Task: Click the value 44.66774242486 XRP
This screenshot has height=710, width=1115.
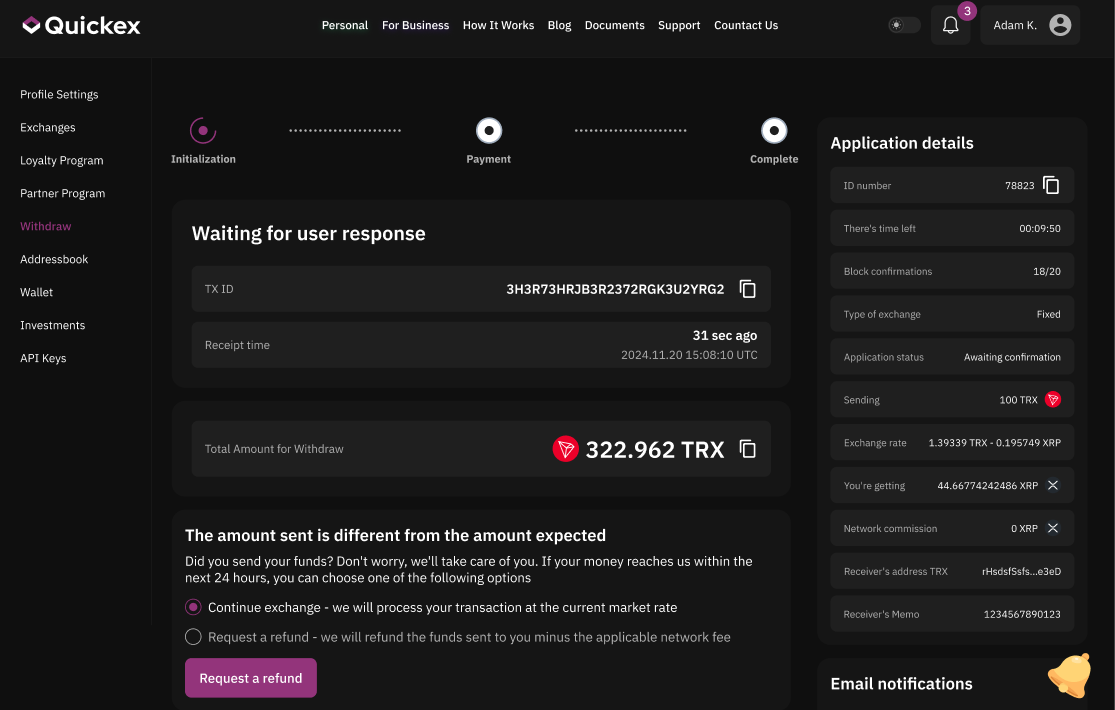Action: click(987, 485)
